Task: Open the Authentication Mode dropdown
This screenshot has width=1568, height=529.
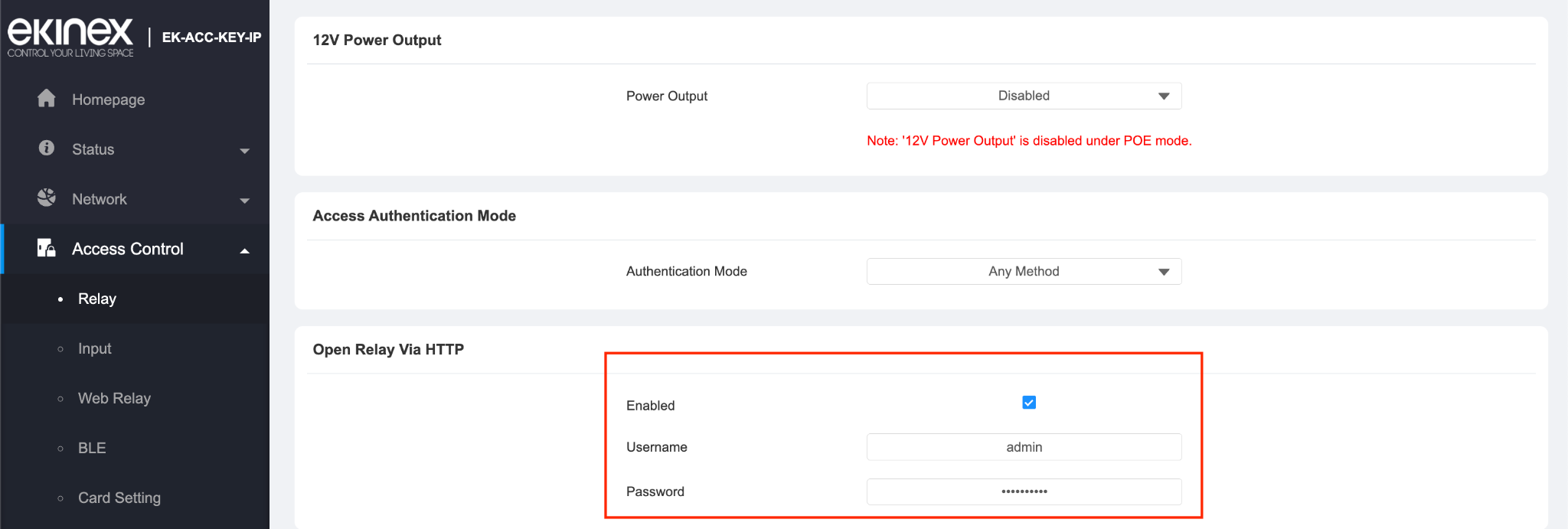Action: 1024,272
